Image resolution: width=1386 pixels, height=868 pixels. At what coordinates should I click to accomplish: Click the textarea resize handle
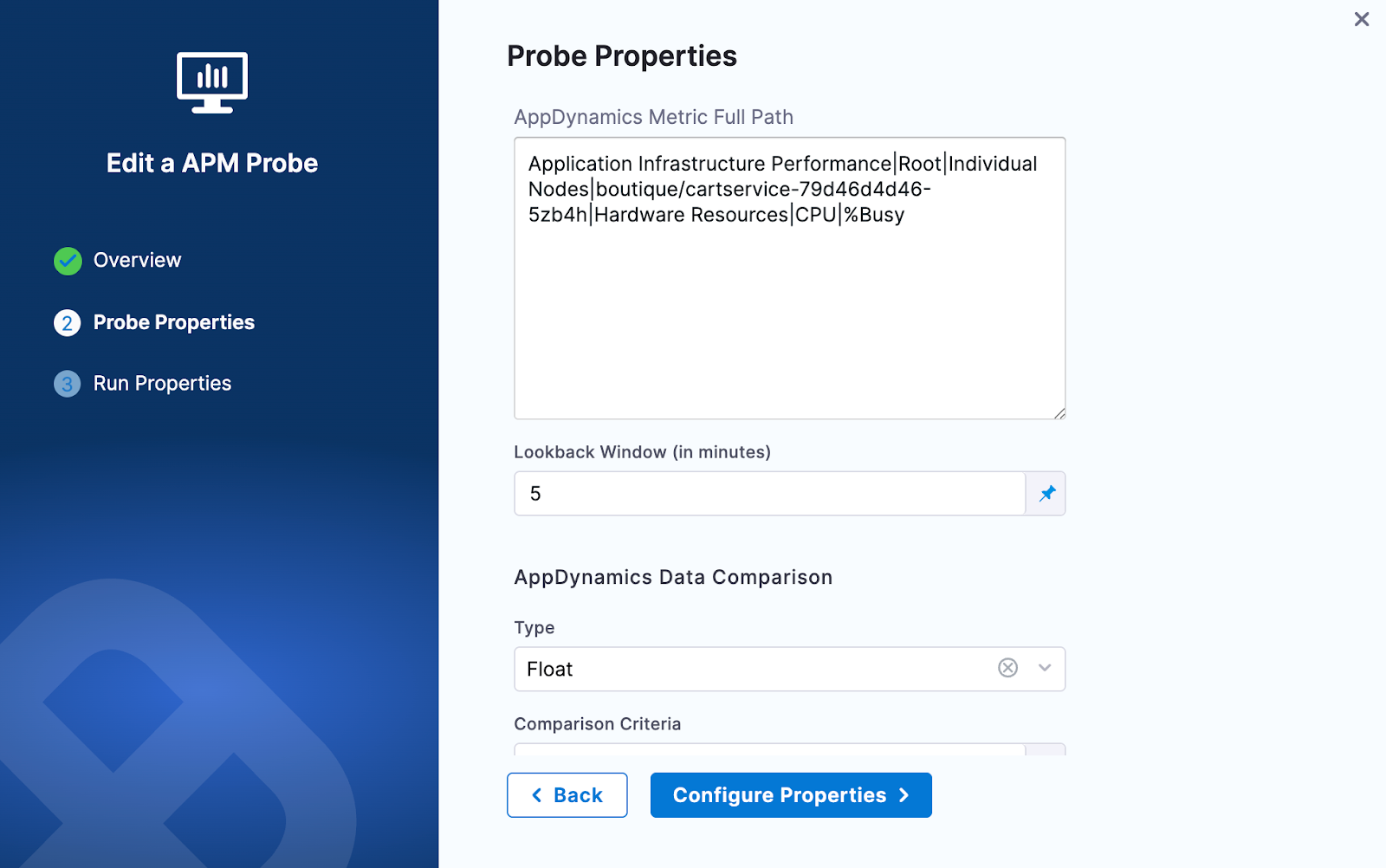[1059, 413]
